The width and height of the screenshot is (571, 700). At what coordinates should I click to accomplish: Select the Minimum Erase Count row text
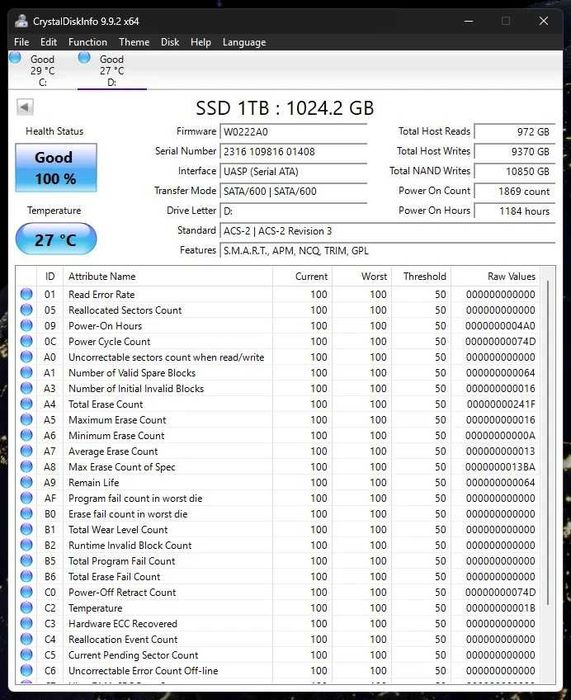pyautogui.click(x=116, y=435)
